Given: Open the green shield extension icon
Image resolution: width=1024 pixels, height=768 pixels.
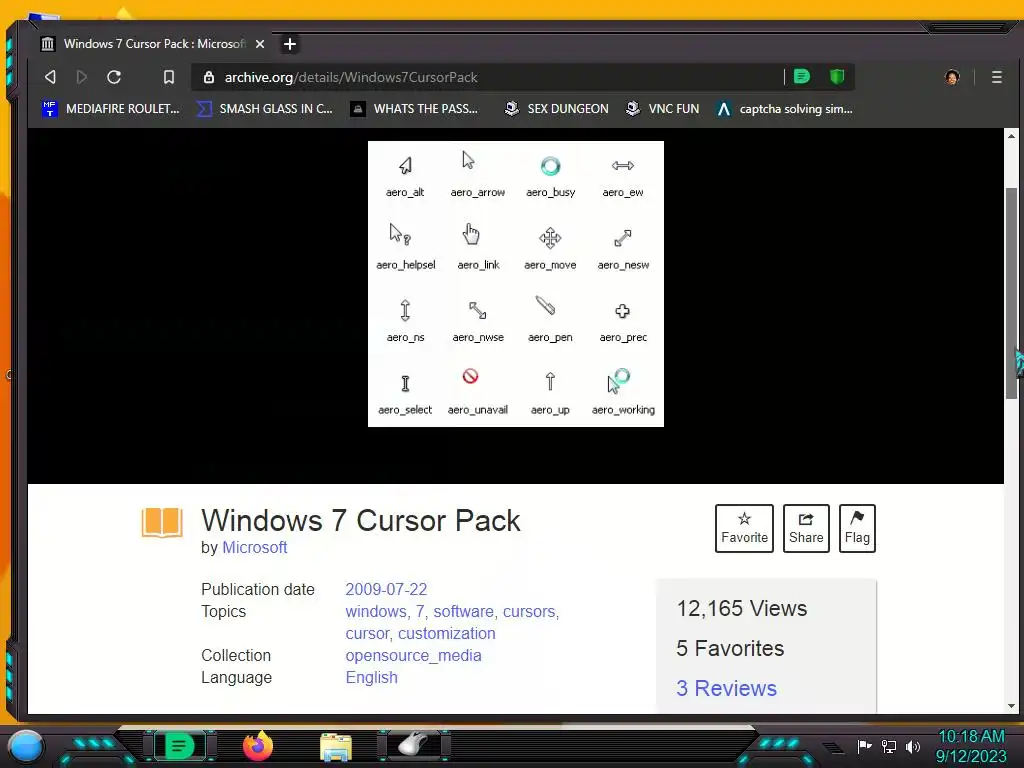Looking at the screenshot, I should click(x=837, y=77).
